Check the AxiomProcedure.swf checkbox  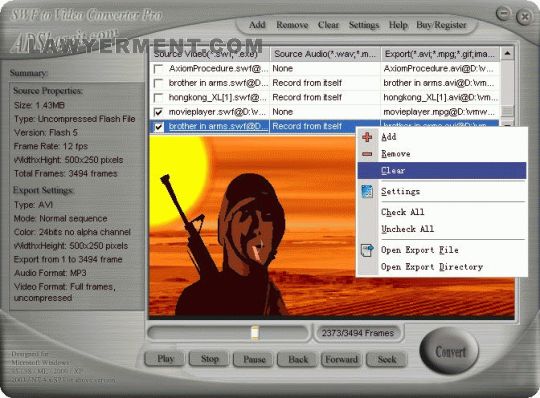158,69
